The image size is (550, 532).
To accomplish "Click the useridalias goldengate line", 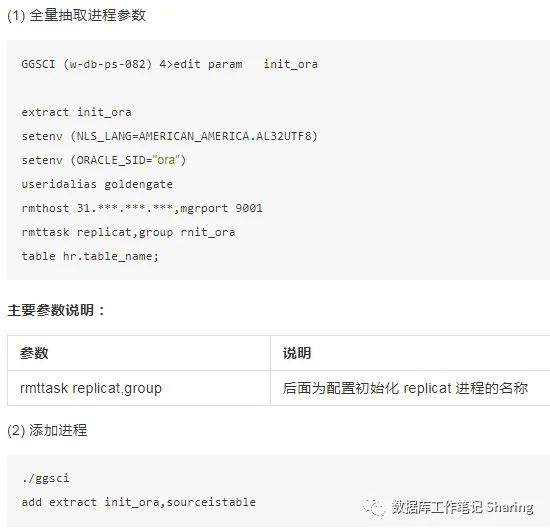I will pos(97,184).
